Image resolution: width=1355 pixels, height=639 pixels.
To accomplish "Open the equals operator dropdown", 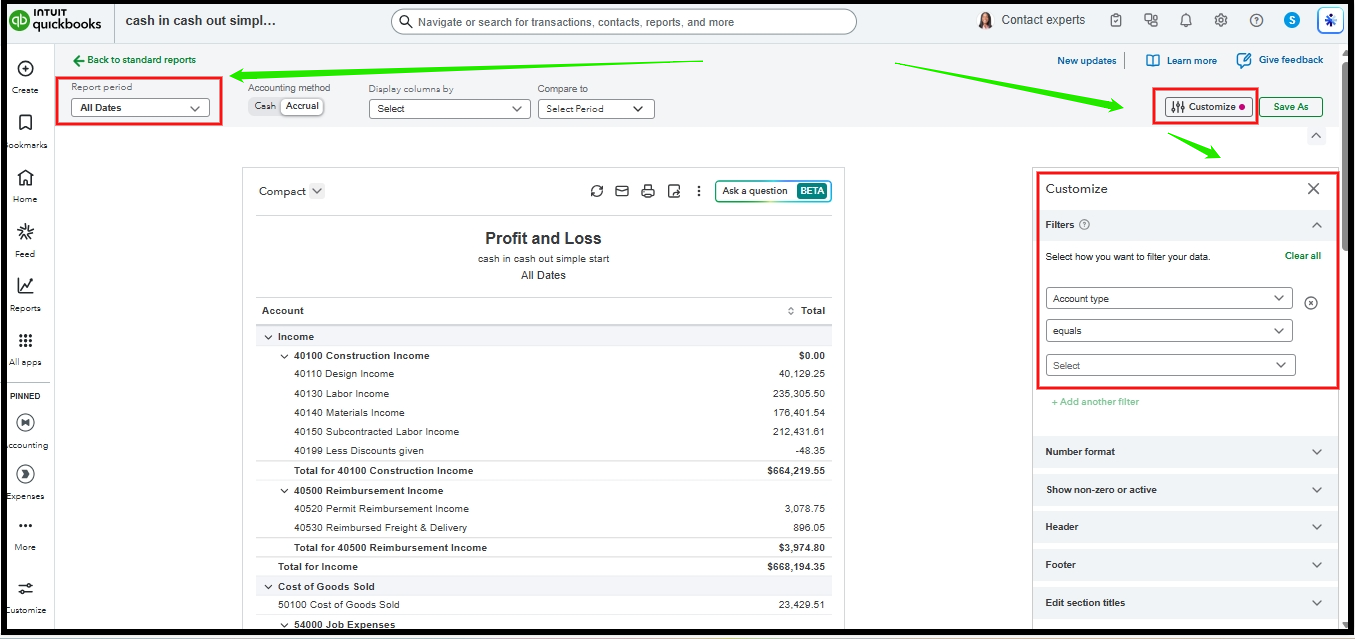I will [x=1169, y=330].
